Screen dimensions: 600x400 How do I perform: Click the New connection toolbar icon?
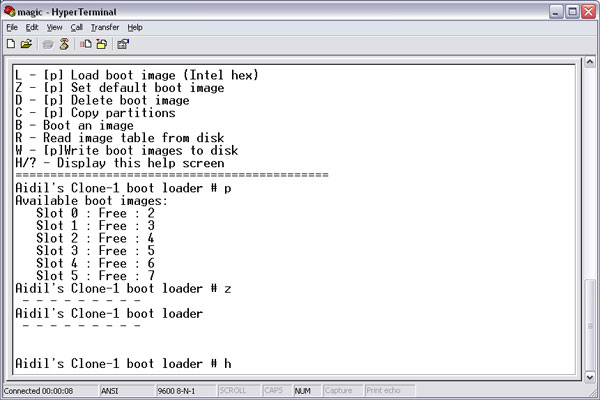[x=11, y=44]
